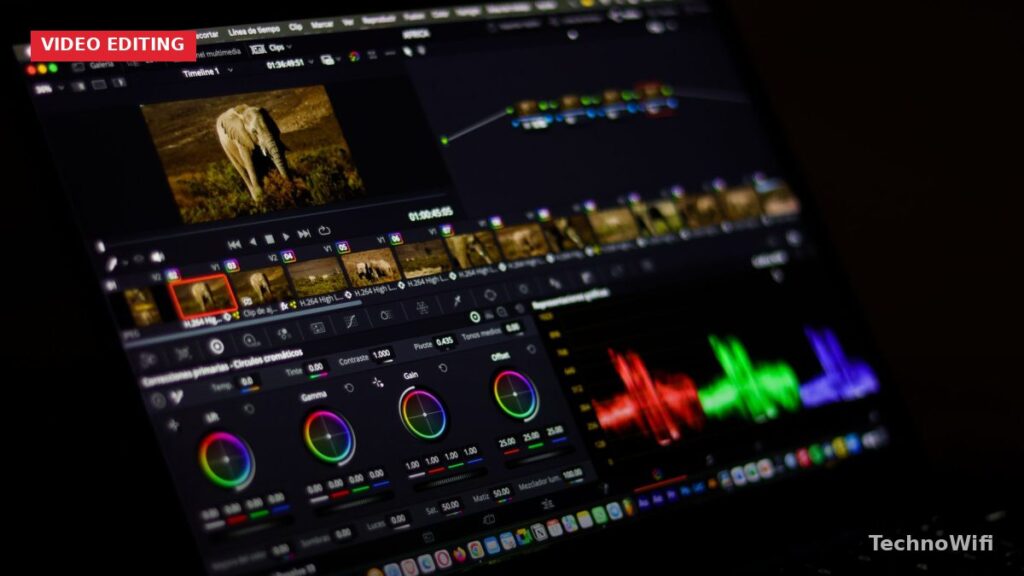Click the Contraste value field 1.000
The image size is (1024, 576).
pyautogui.click(x=381, y=355)
